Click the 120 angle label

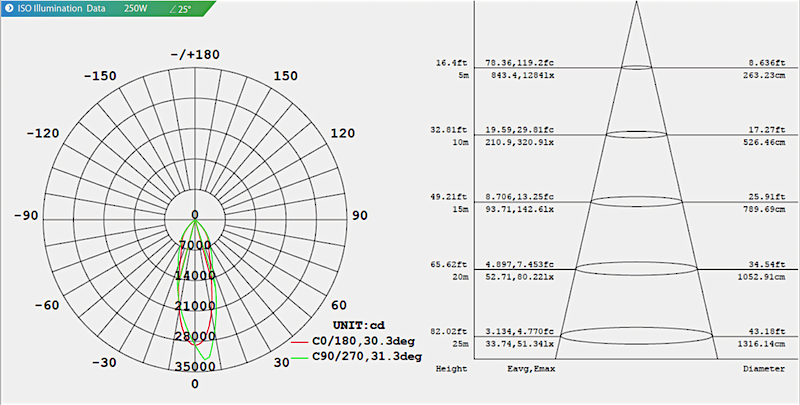(x=342, y=134)
